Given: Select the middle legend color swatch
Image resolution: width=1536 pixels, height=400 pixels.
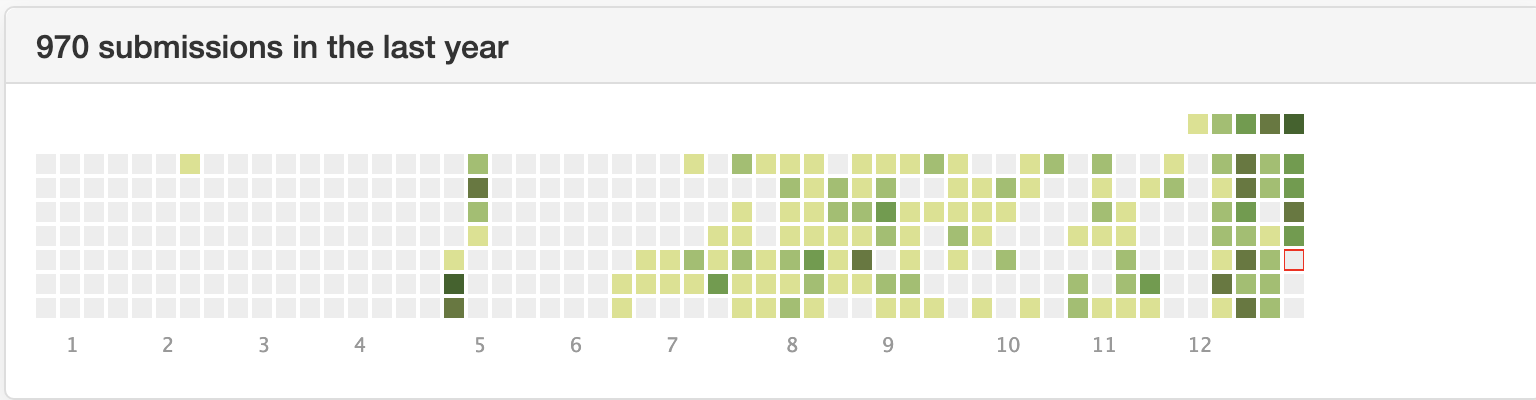Looking at the screenshot, I should 1246,124.
